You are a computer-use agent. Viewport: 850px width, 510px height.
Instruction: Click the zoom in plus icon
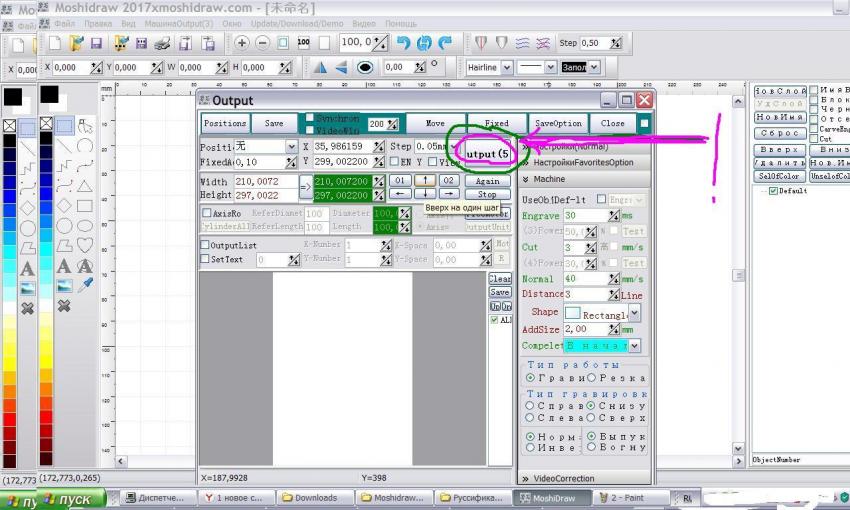coord(242,43)
